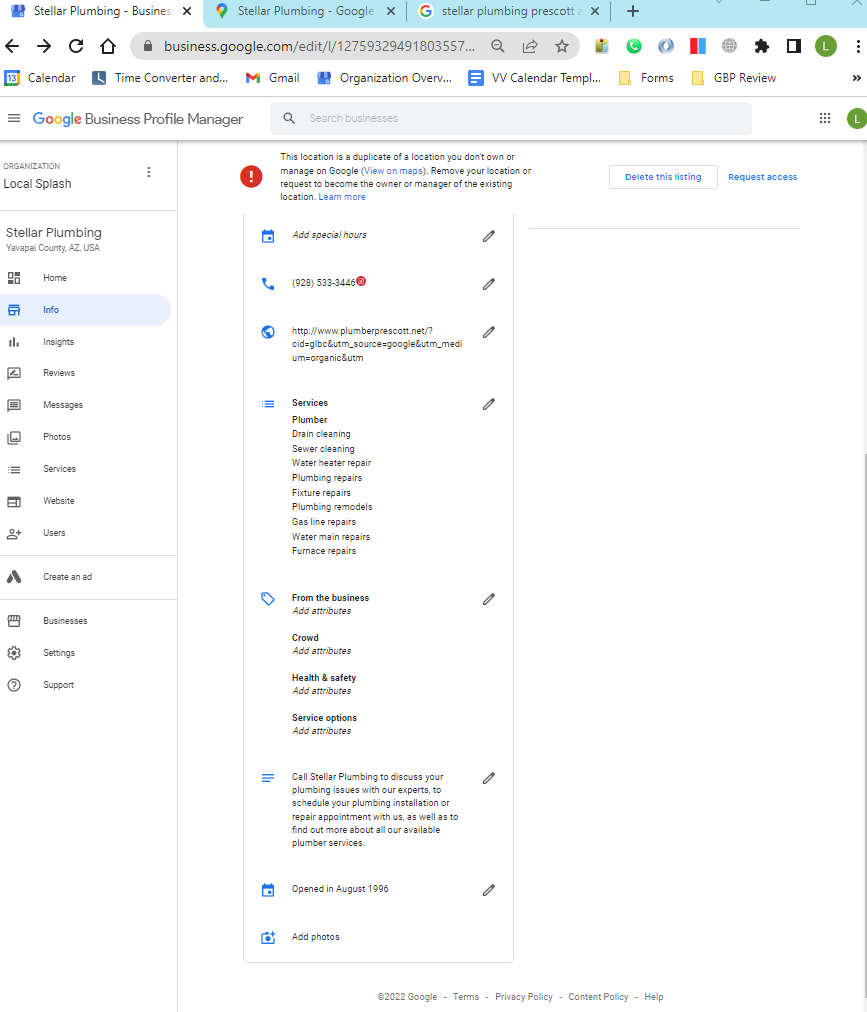This screenshot has height=1012, width=867.
Task: Edit Opened in August 1996 pencil
Action: pyautogui.click(x=489, y=890)
